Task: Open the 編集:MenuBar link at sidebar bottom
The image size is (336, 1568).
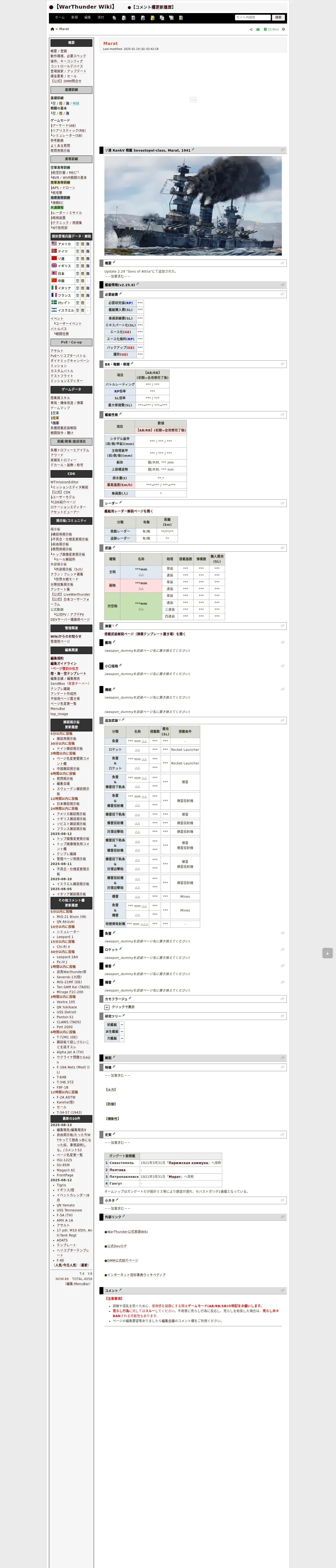Action: pyautogui.click(x=77, y=1284)
